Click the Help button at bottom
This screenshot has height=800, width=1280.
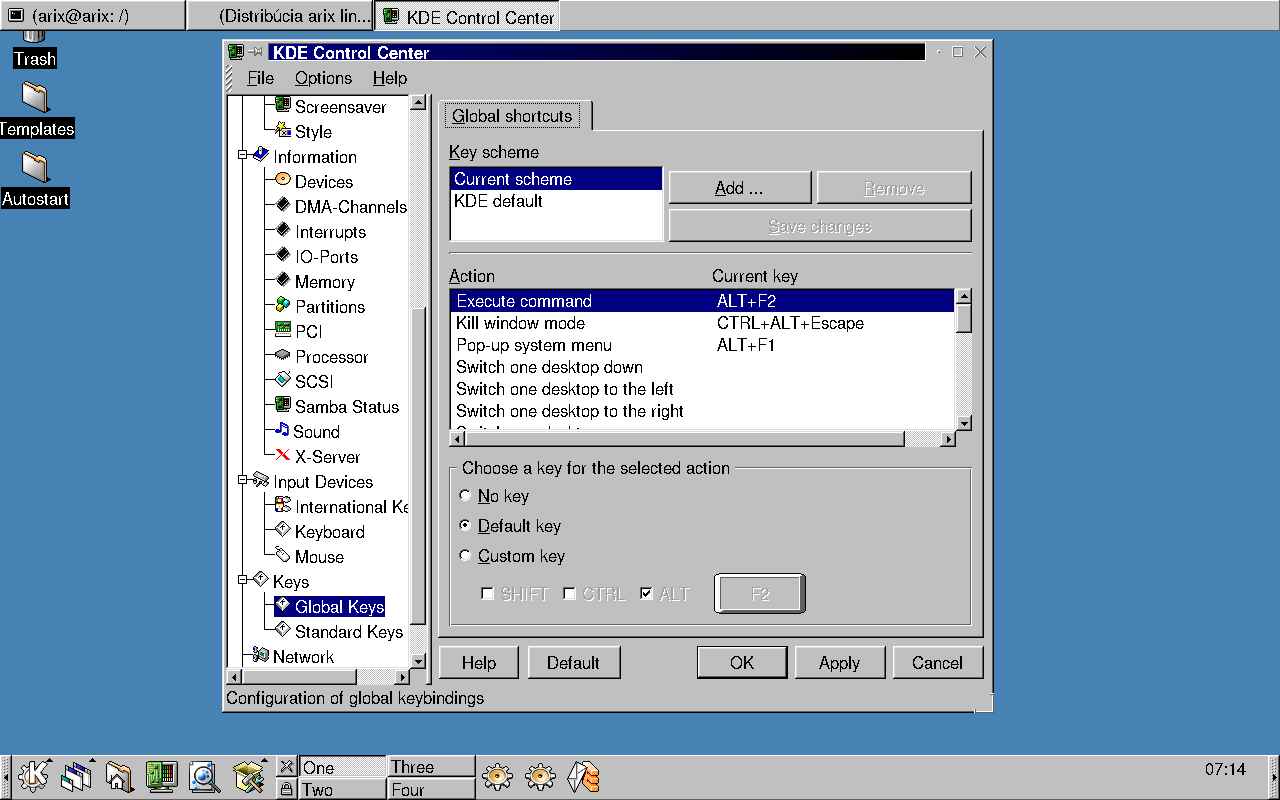(479, 662)
